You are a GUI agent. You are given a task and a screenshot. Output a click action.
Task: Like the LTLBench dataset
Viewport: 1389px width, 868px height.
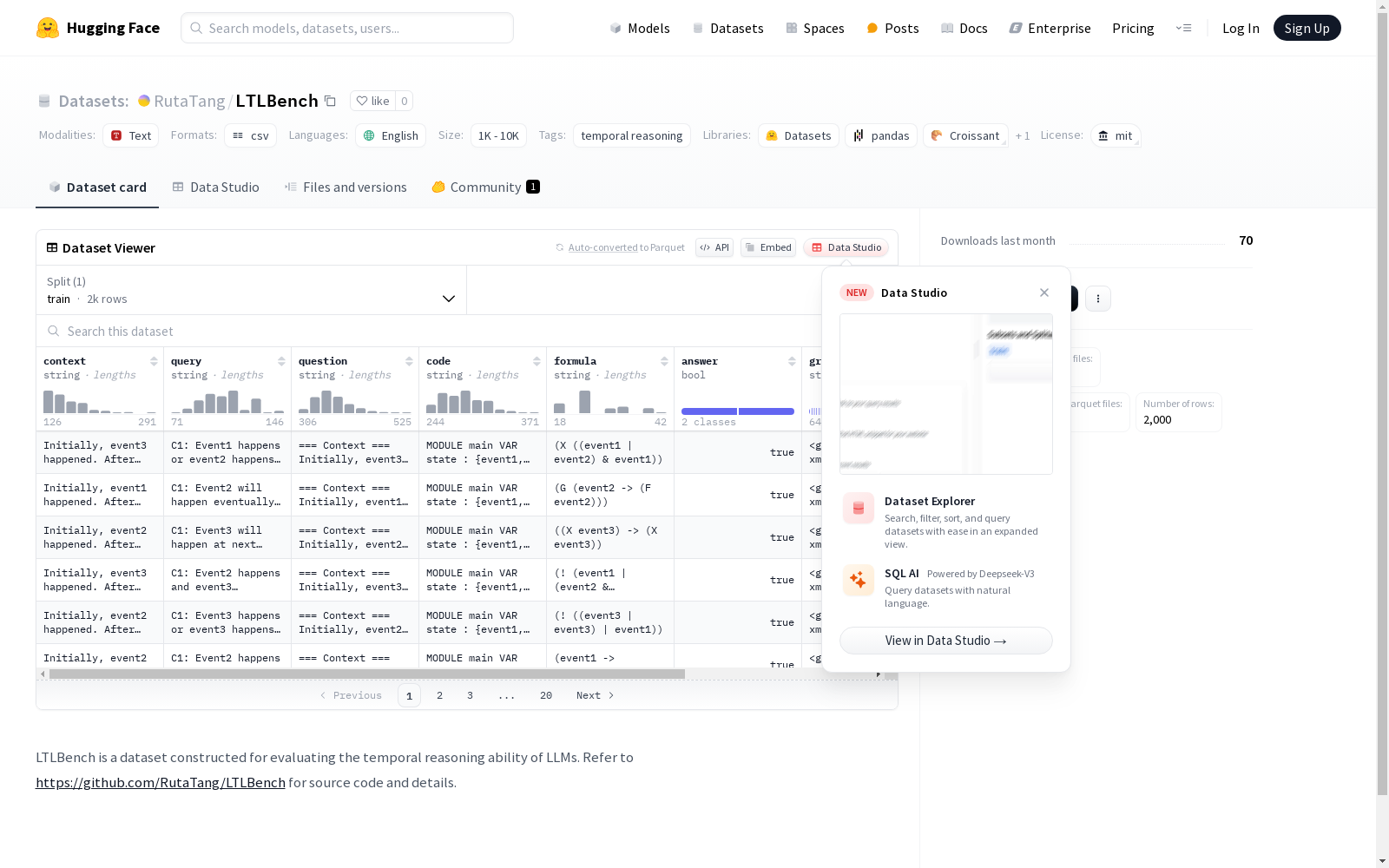372,101
